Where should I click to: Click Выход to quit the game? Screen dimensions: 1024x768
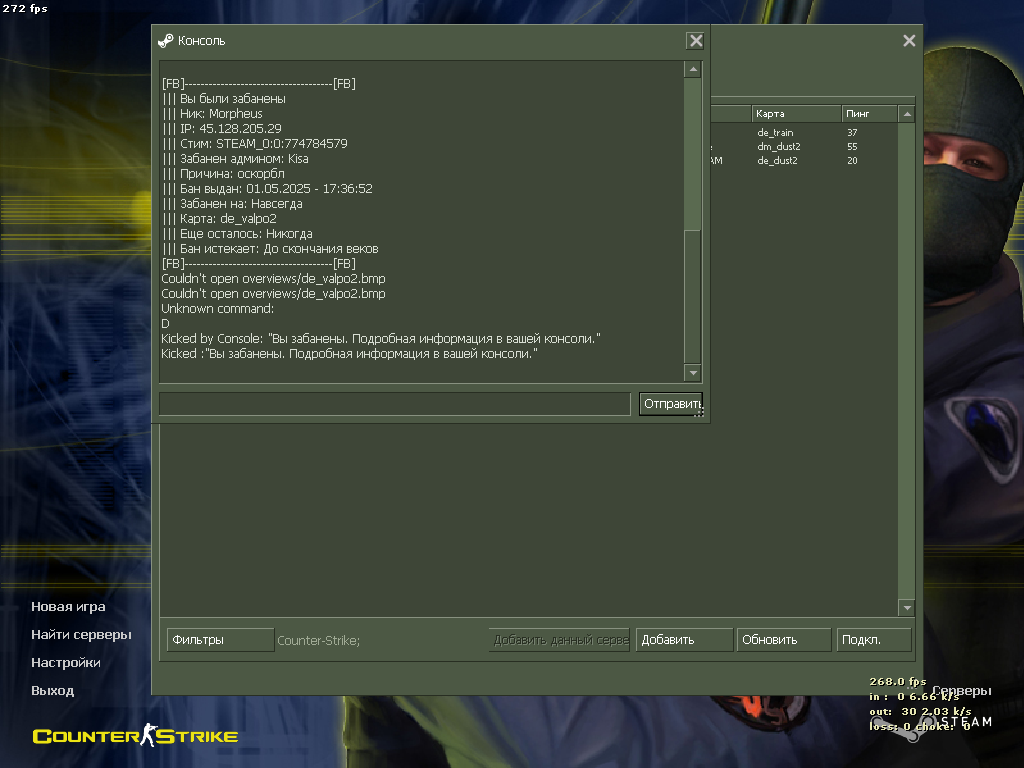[x=52, y=691]
